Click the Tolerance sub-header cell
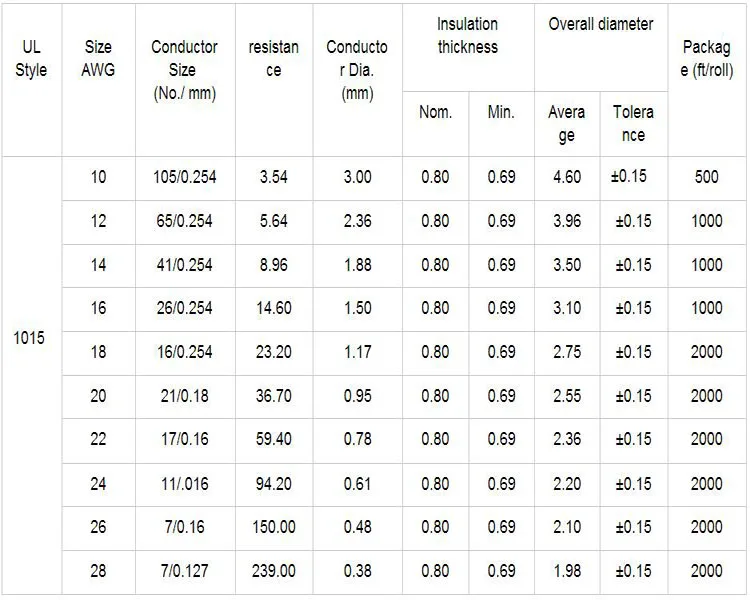This screenshot has height=600, width=750. tap(632, 123)
